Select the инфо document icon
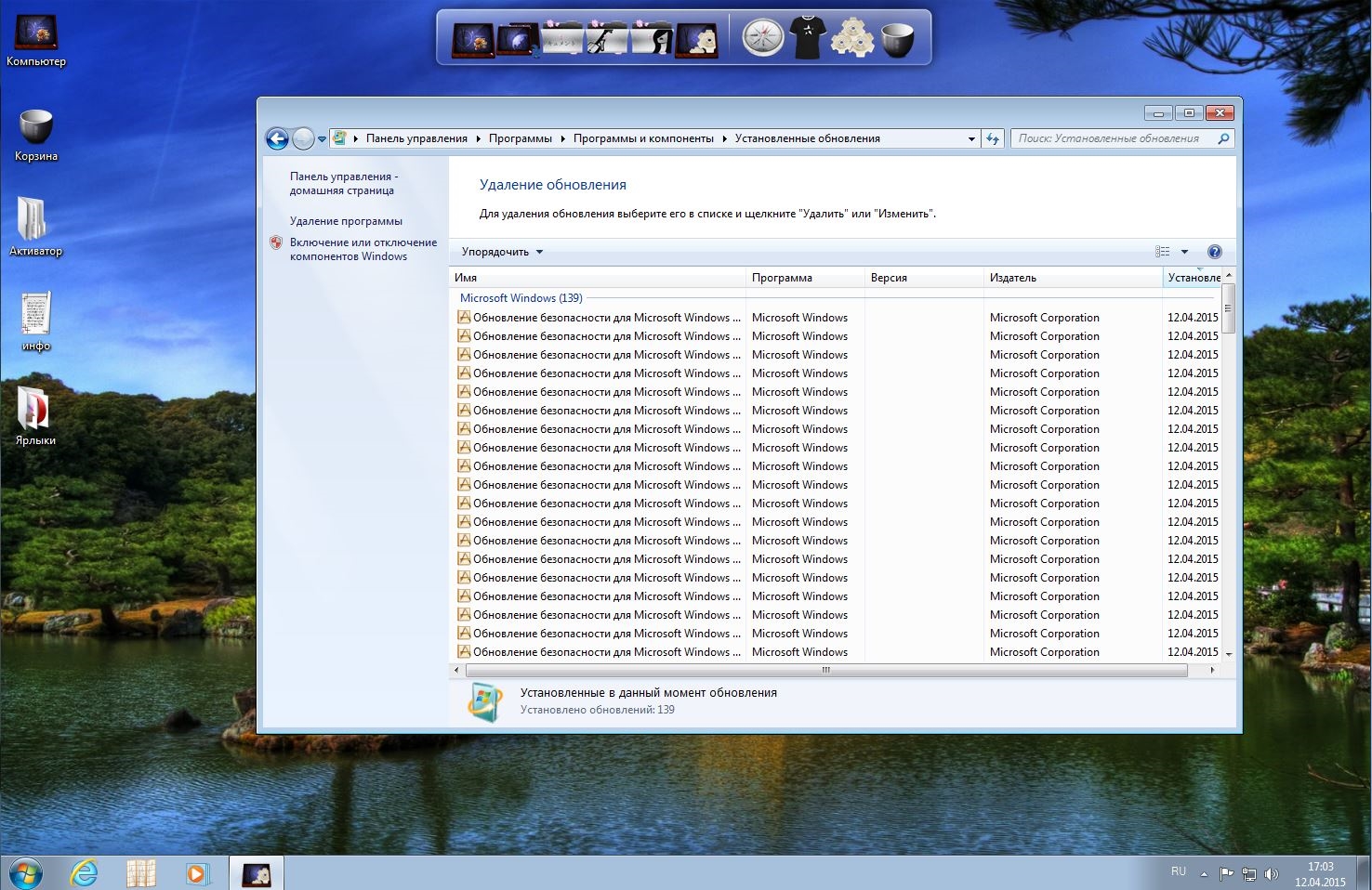1372x890 pixels. point(35,321)
